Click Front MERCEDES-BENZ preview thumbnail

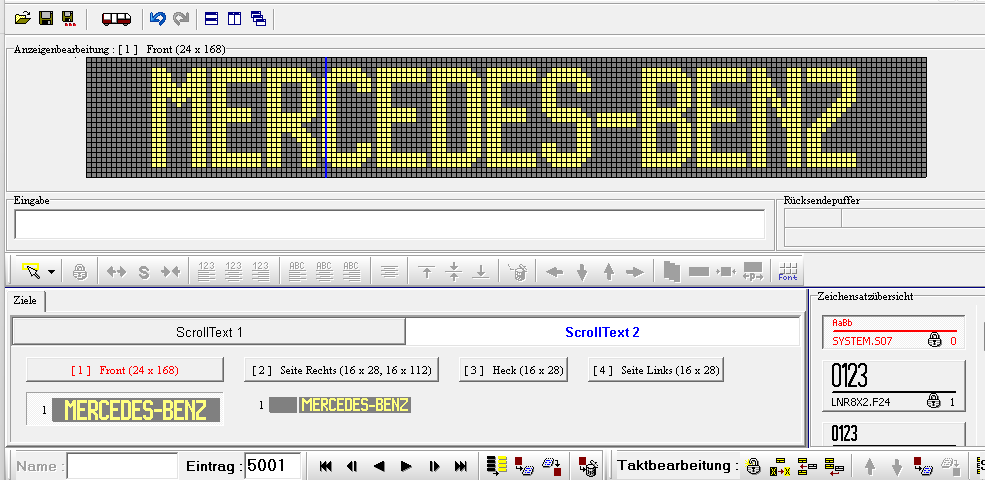click(x=136, y=410)
